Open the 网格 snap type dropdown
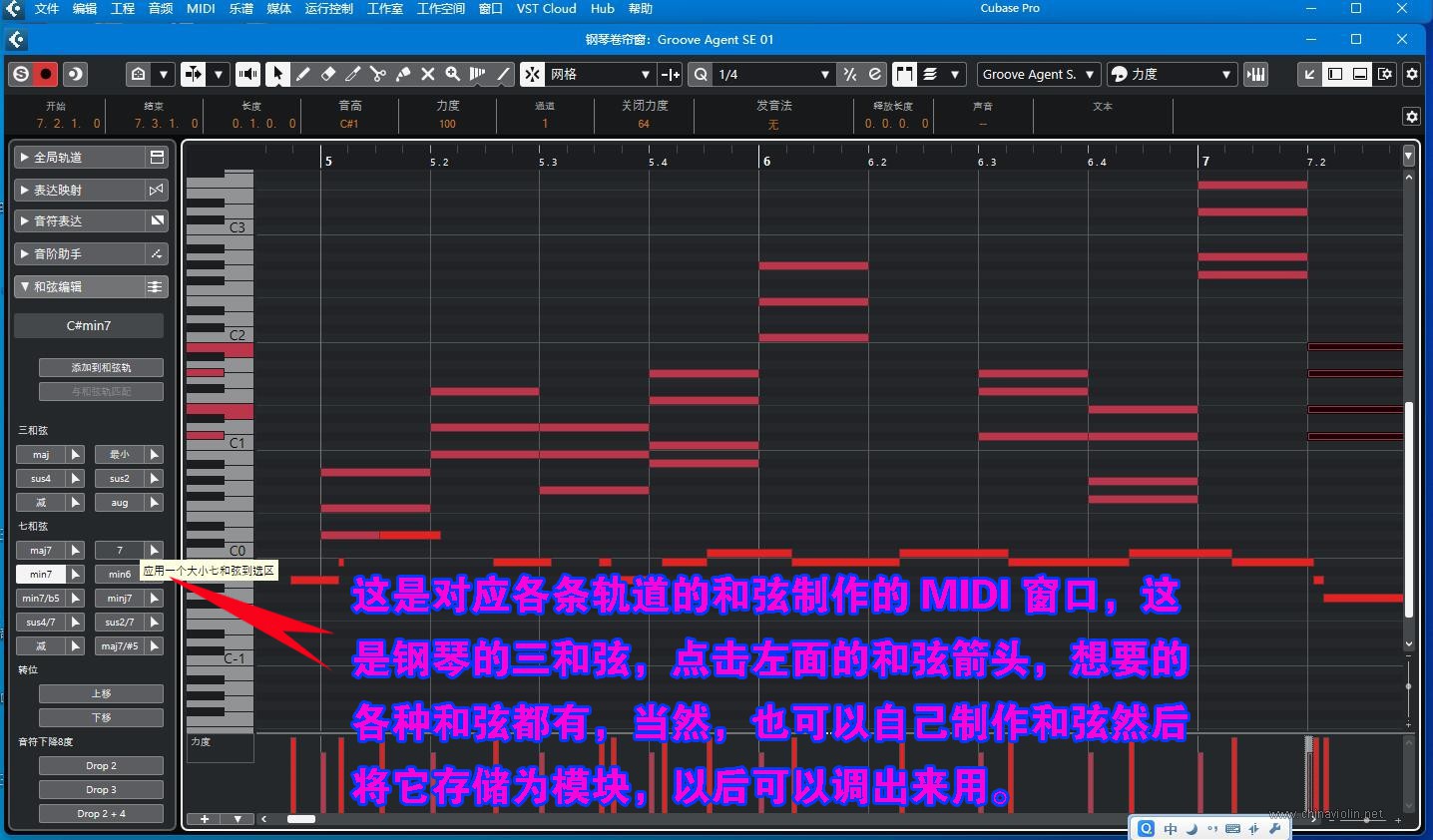The image size is (1433, 840). pos(600,74)
